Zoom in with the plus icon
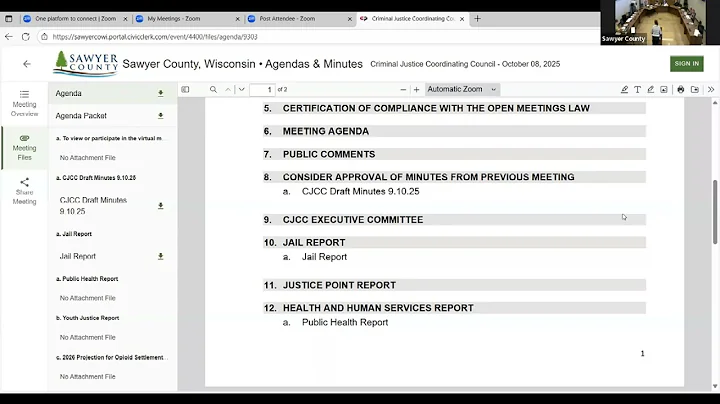Viewport: 720px width, 404px height. coord(416,90)
